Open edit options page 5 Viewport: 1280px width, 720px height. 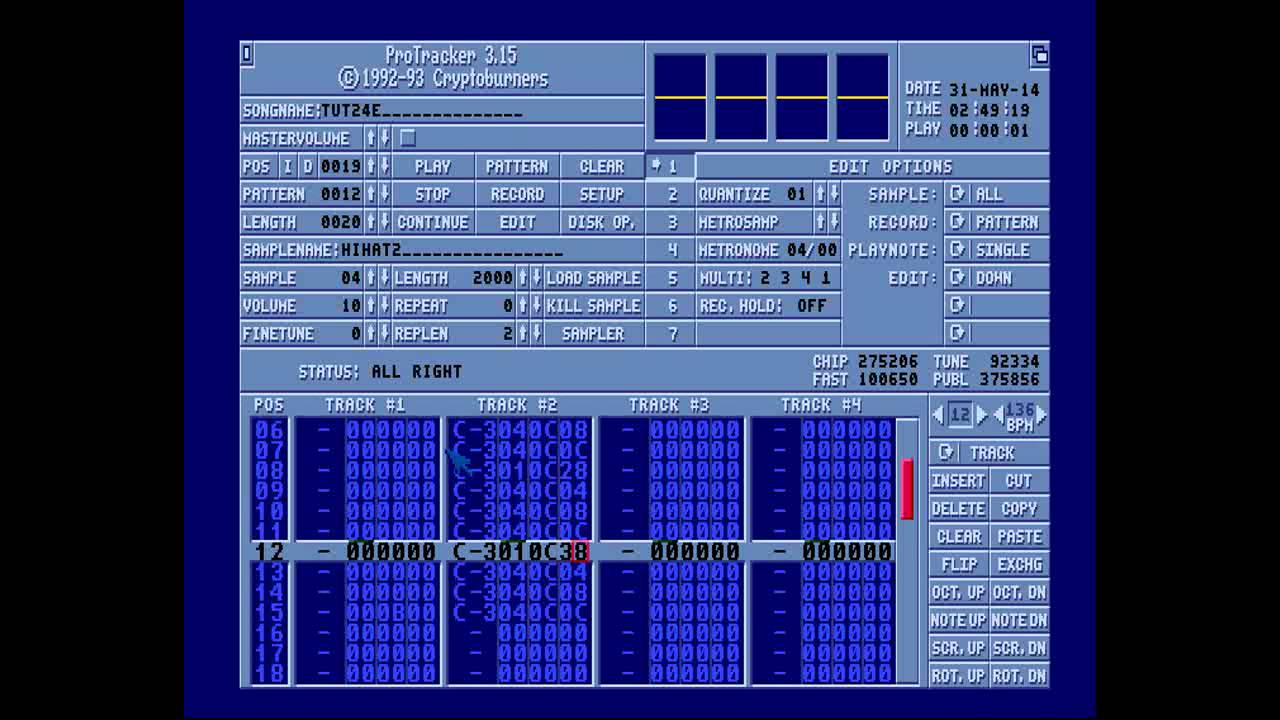[x=671, y=278]
